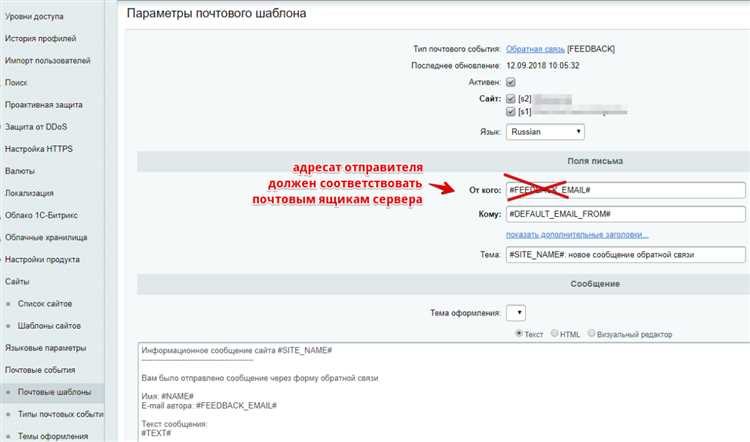Select Темы оформления in the tree
The image size is (750, 442).
point(53,436)
